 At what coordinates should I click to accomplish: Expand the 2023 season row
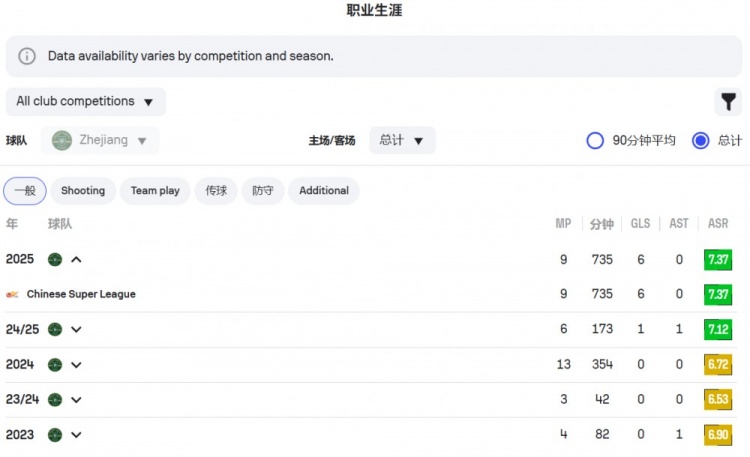point(76,435)
